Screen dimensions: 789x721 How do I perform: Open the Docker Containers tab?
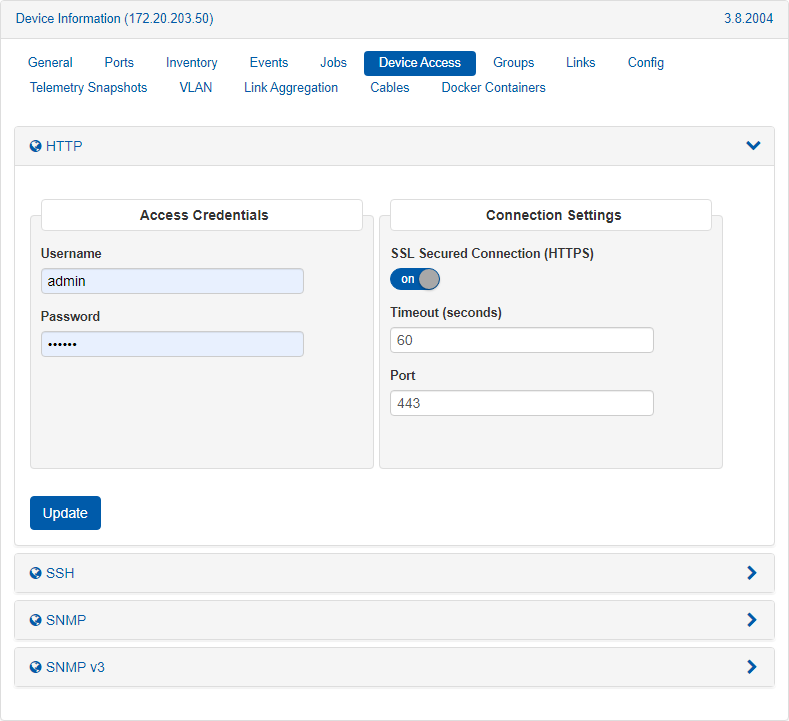(493, 88)
